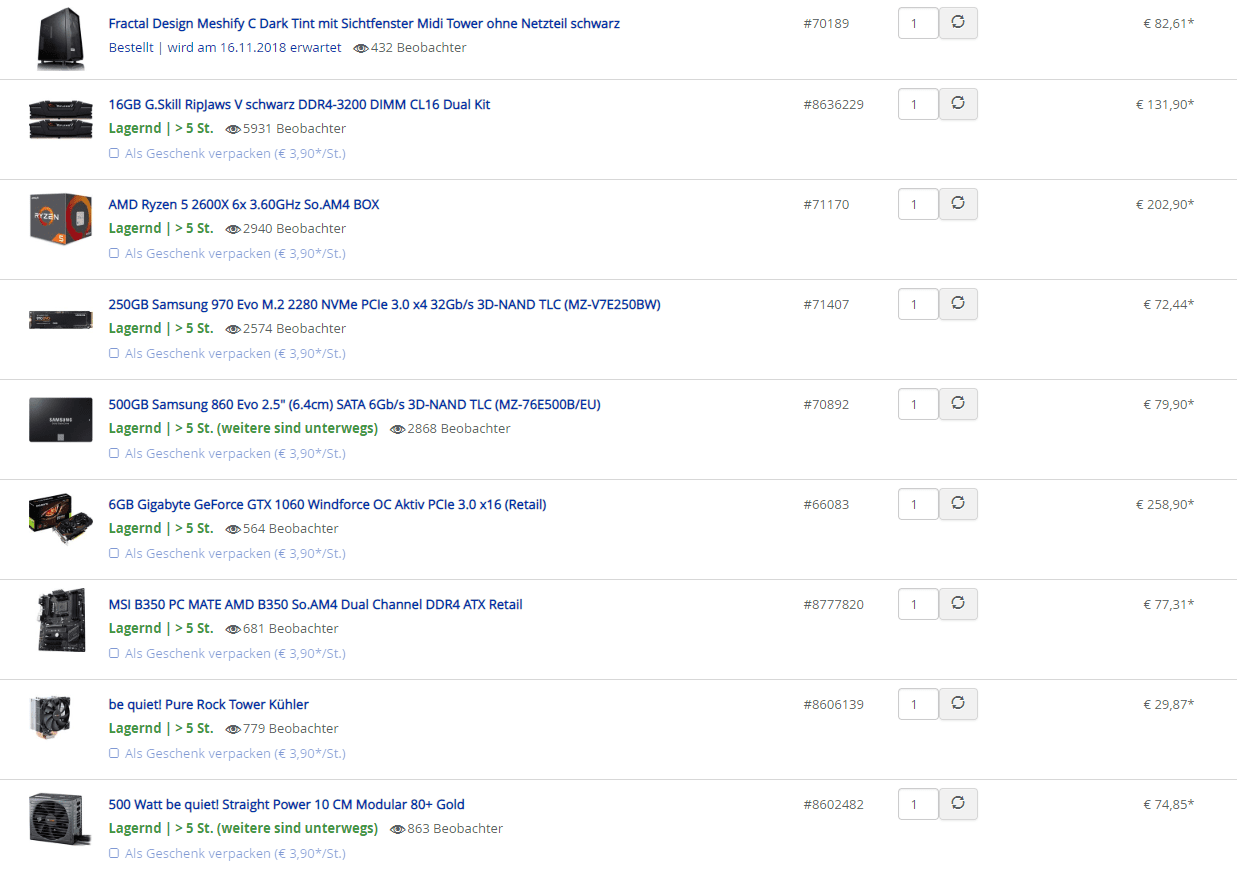Click quantity field for MSI B350 motherboard
1237x874 pixels.
pos(918,604)
